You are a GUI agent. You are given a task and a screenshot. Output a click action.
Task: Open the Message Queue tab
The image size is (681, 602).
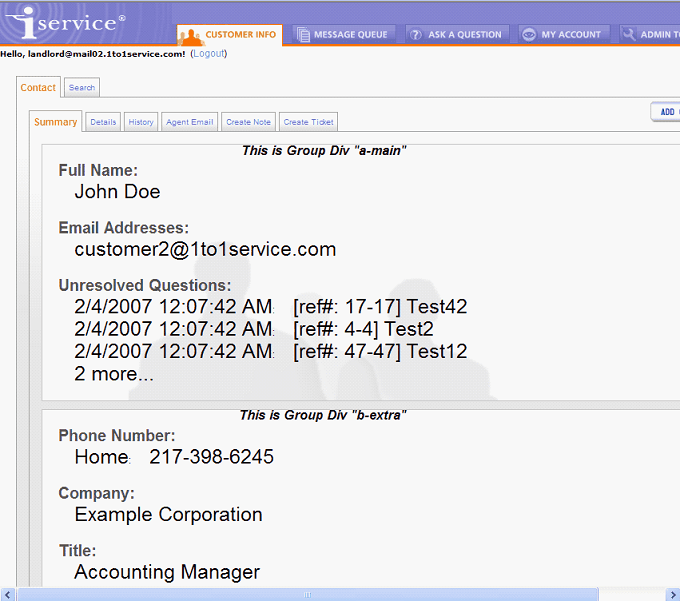[x=344, y=34]
